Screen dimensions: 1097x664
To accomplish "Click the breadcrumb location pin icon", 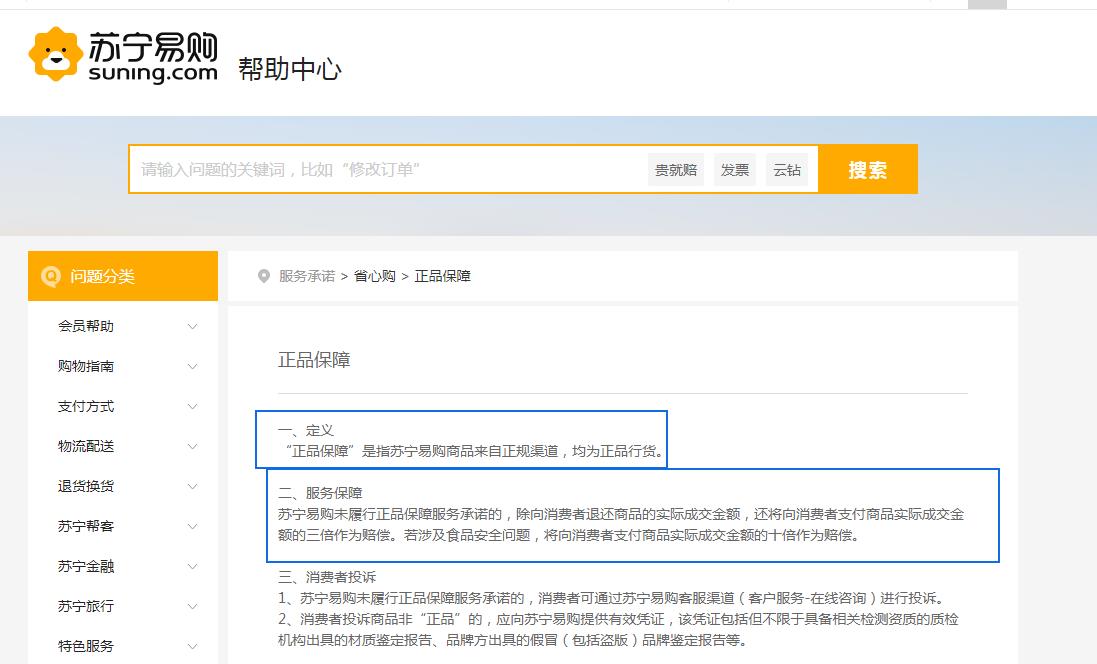I will (264, 276).
